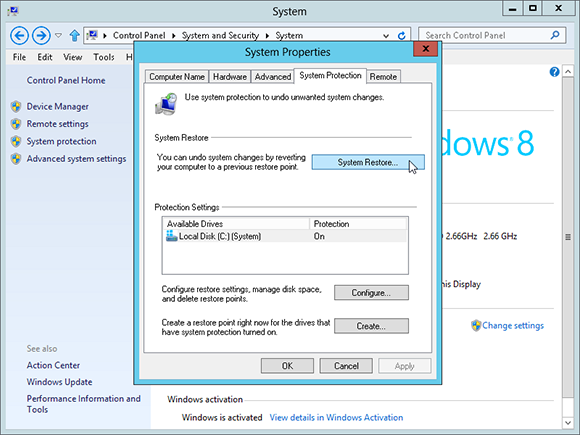Select Local Disk (C:) (System) row
The height and width of the screenshot is (435, 580).
point(285,236)
